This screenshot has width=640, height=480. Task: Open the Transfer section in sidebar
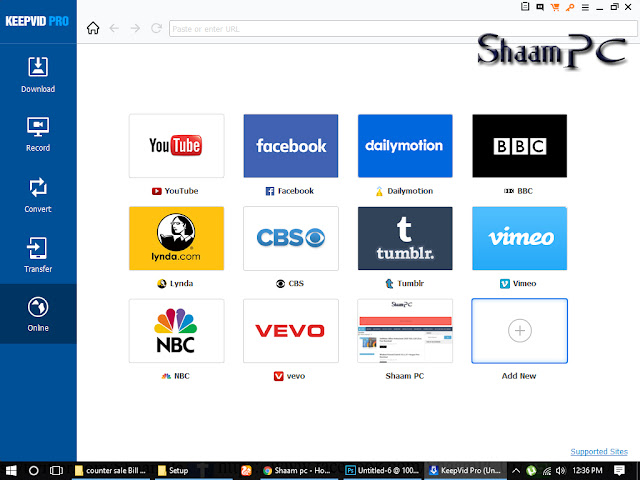point(38,255)
